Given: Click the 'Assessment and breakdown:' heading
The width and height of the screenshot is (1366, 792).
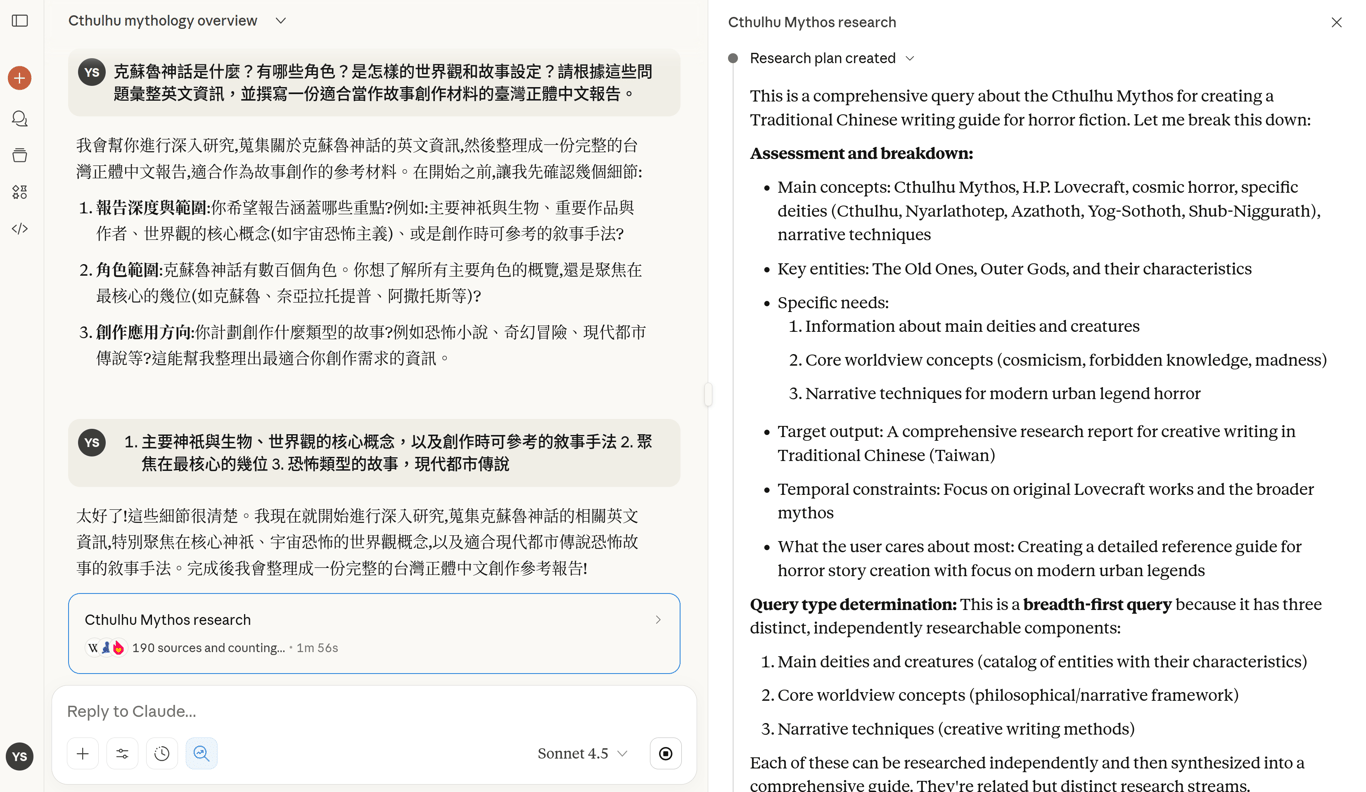Looking at the screenshot, I should [861, 154].
